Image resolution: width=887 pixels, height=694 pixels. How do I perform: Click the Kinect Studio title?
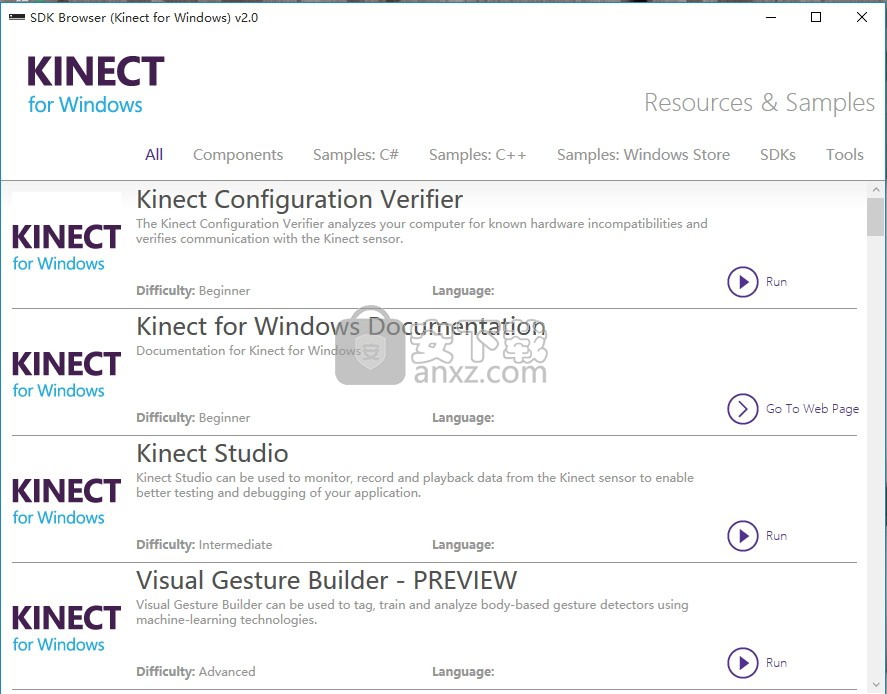(x=212, y=454)
